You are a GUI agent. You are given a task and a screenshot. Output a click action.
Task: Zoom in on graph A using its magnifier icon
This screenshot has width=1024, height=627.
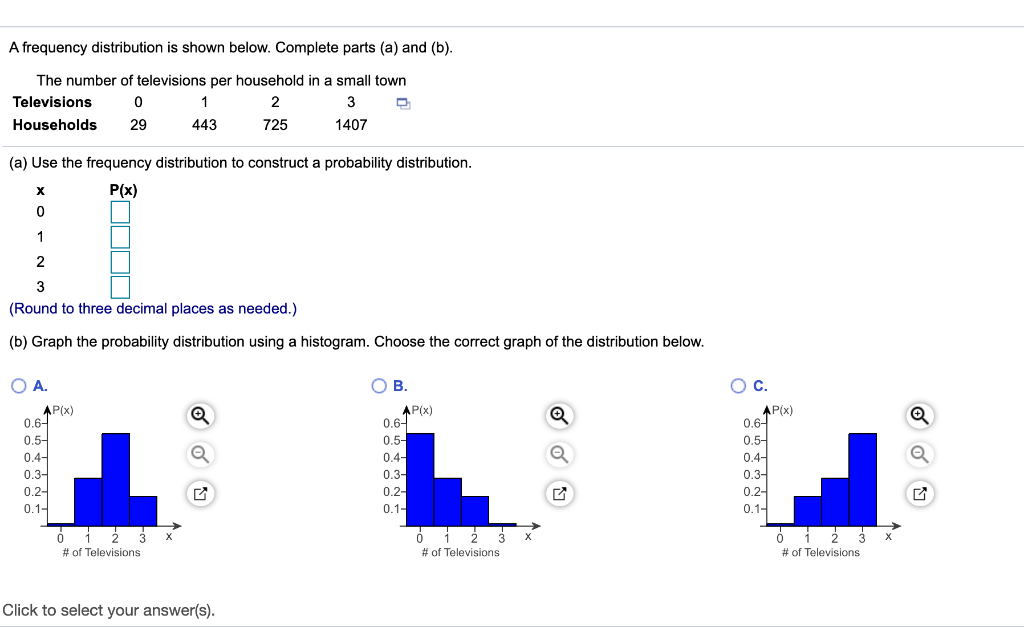[199, 415]
